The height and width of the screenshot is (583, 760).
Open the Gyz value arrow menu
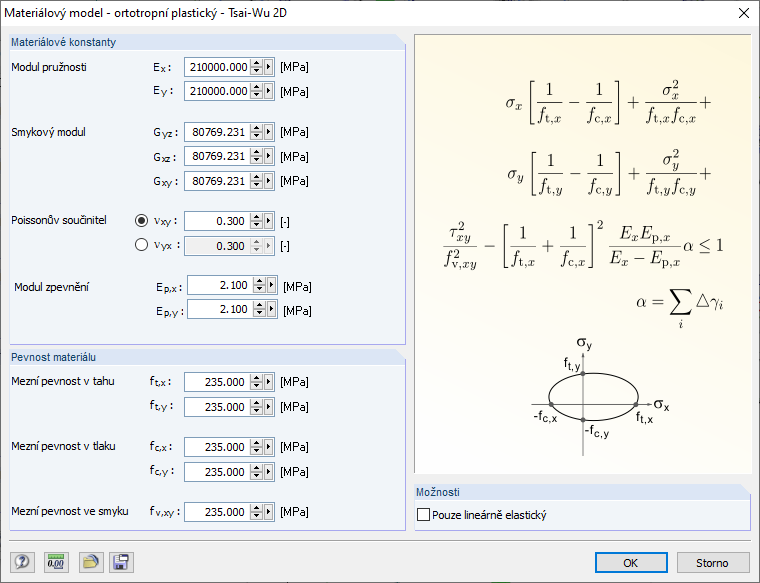tap(269, 132)
